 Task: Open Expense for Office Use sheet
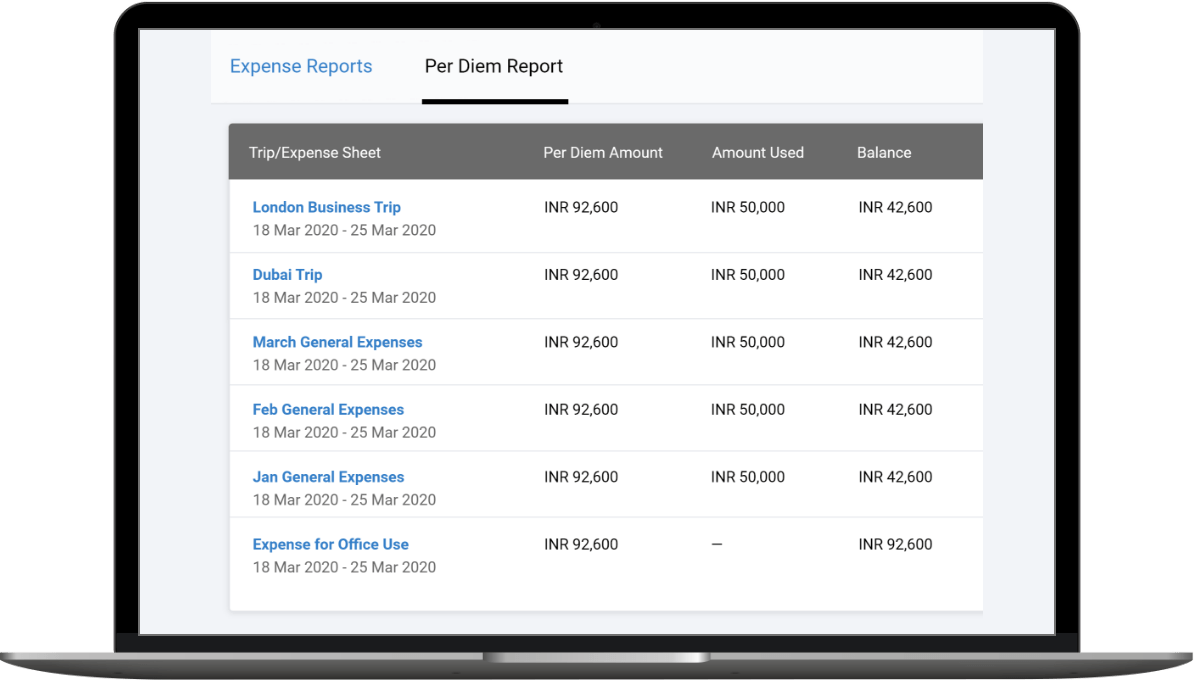(x=330, y=544)
